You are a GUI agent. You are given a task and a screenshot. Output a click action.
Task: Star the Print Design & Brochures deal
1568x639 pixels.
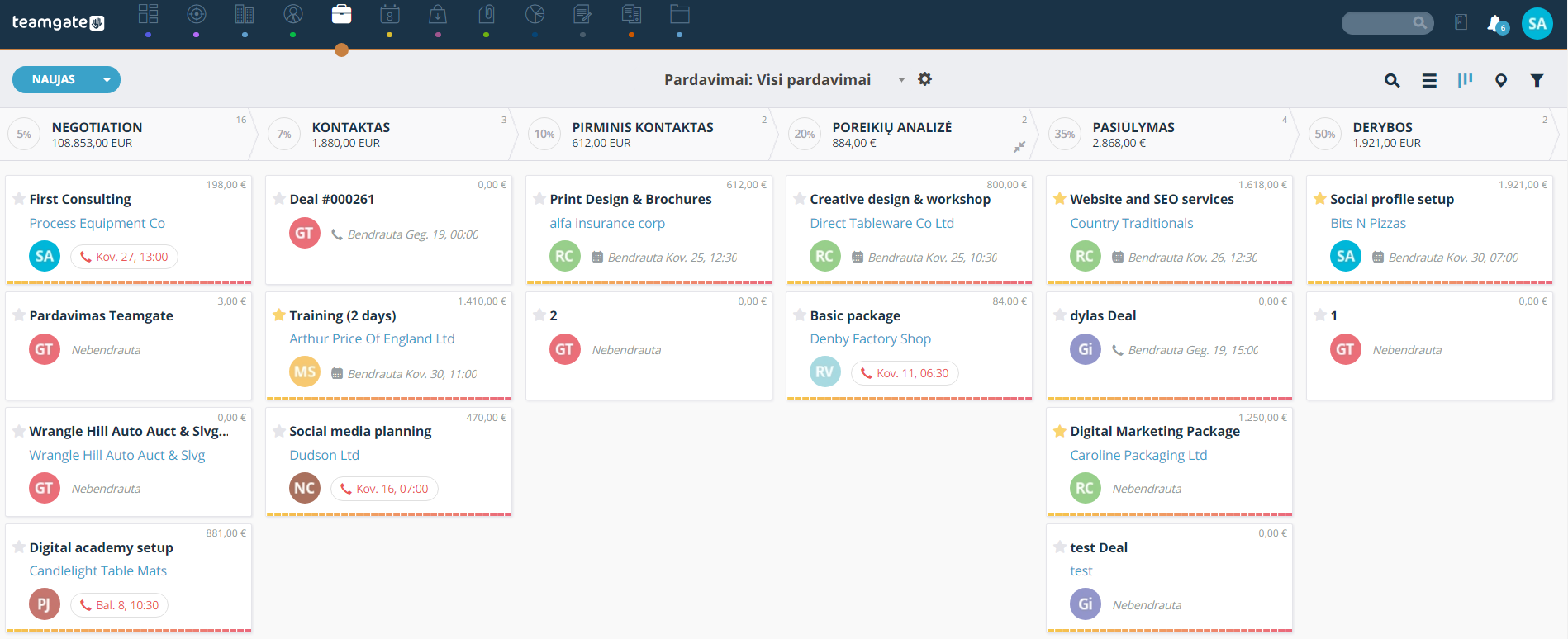click(x=539, y=199)
